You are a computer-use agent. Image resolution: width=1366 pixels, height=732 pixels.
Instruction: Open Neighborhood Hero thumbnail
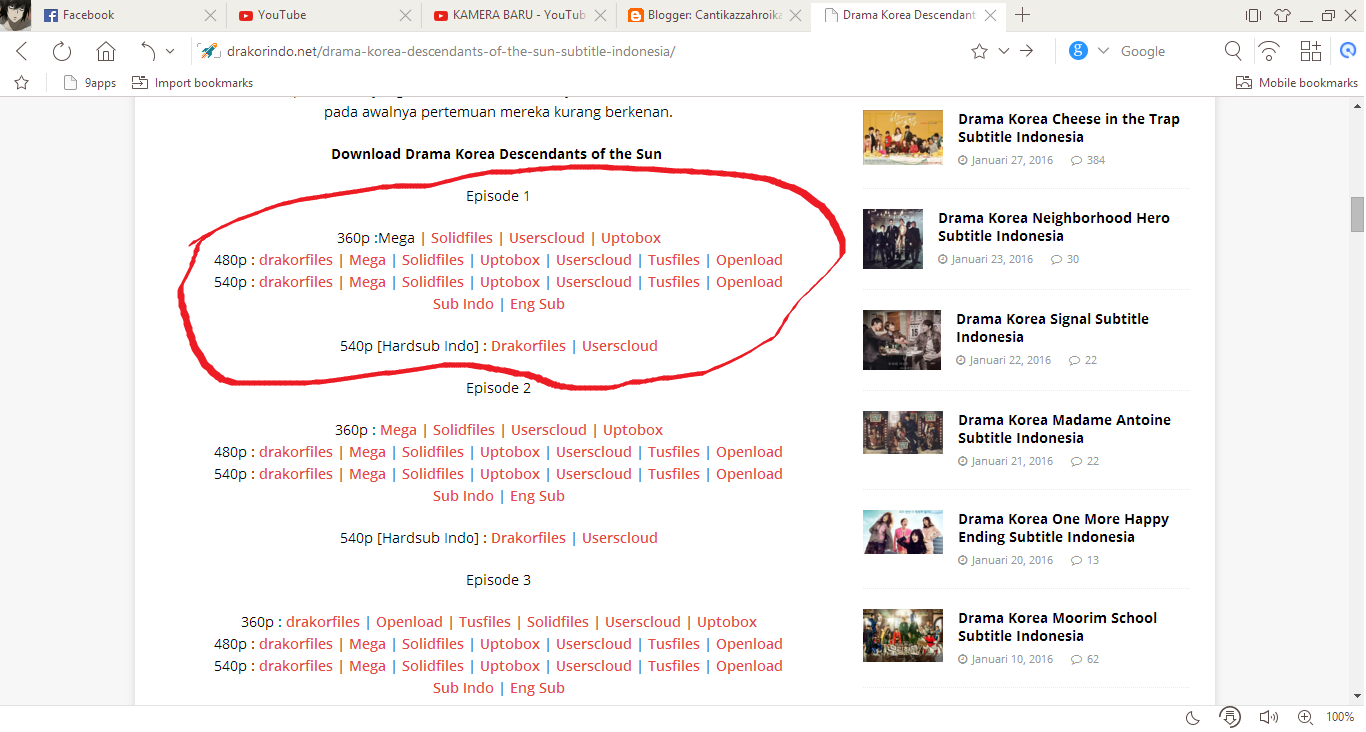point(893,239)
